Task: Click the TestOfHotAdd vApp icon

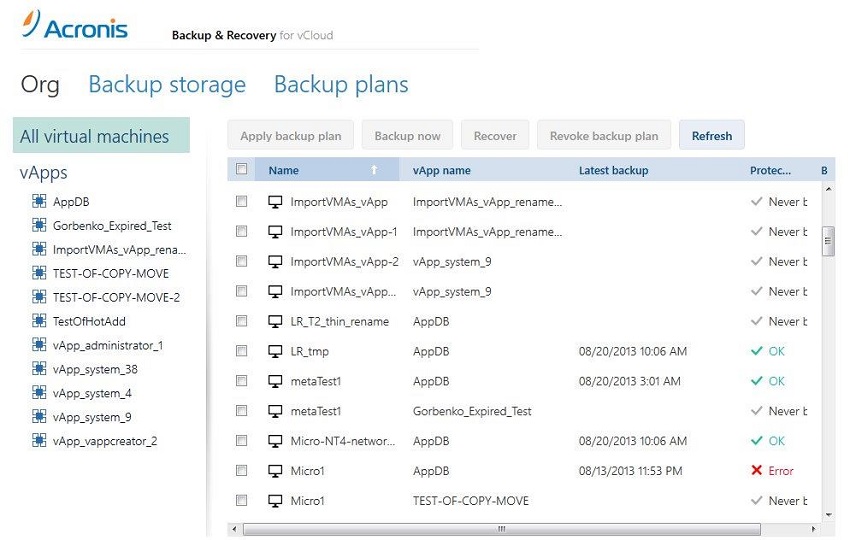Action: (39, 321)
